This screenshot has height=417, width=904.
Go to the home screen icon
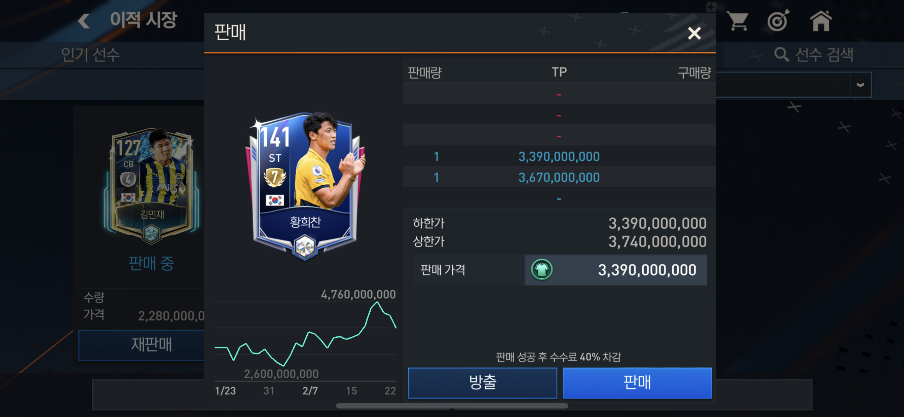820,21
